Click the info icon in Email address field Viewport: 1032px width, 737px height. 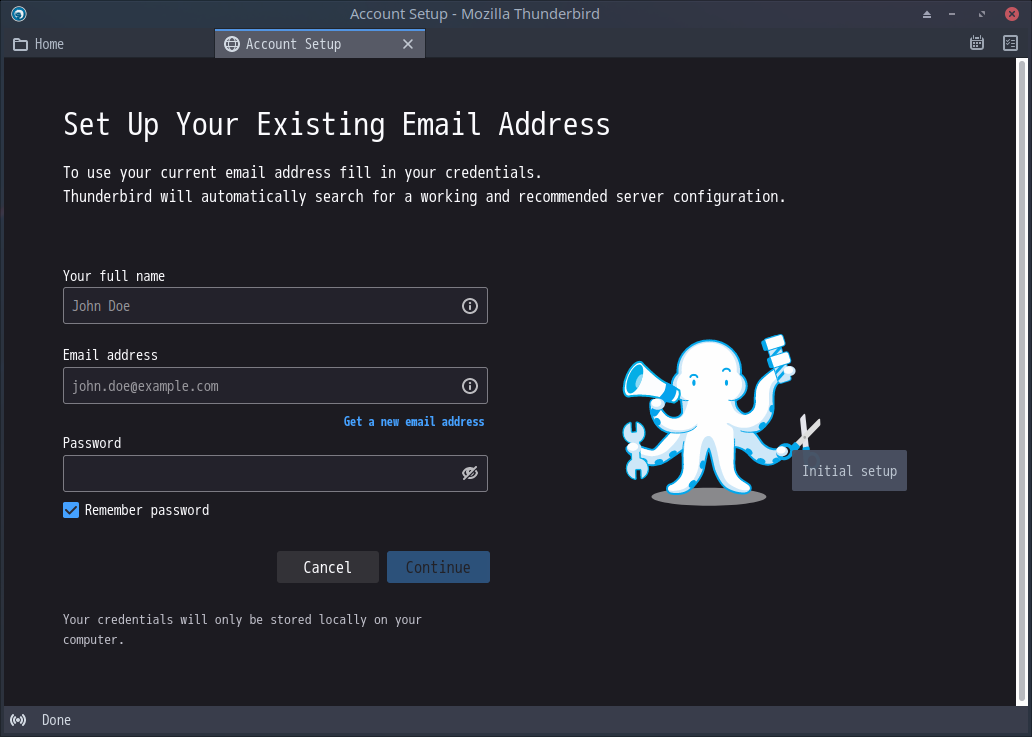point(469,386)
